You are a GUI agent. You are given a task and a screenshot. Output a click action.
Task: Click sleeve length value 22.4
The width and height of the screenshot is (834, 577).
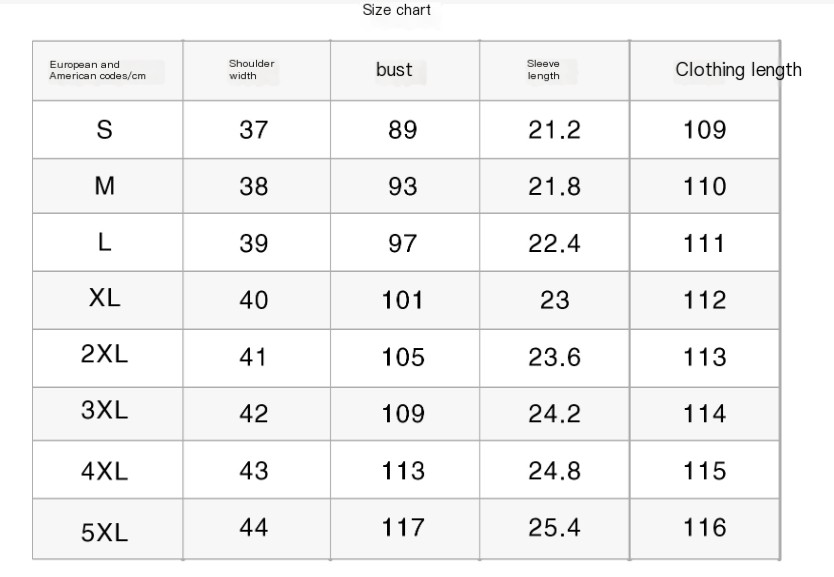coord(554,244)
